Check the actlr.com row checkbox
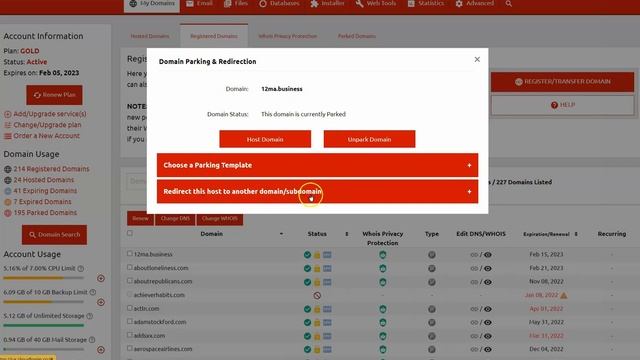The width and height of the screenshot is (640, 360). (130, 308)
